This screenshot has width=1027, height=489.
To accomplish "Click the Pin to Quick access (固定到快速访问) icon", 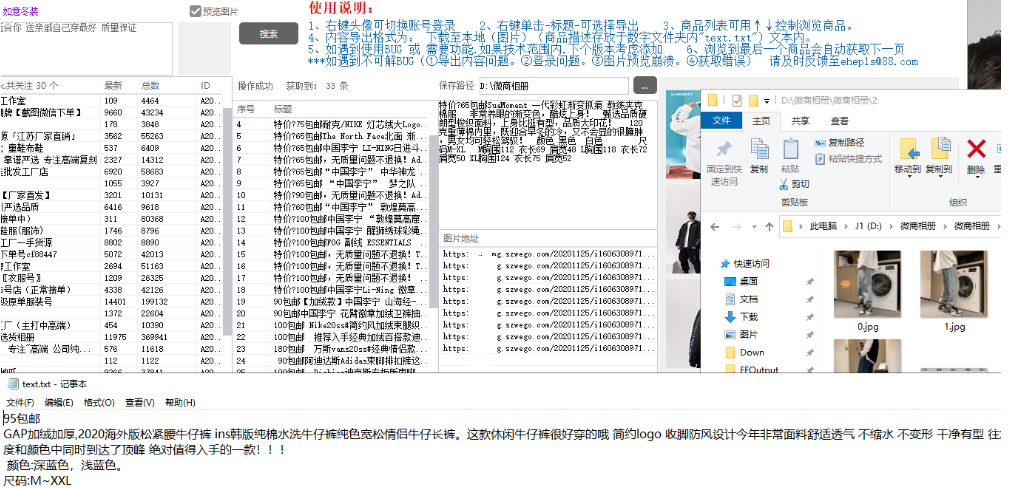I will 723,149.
